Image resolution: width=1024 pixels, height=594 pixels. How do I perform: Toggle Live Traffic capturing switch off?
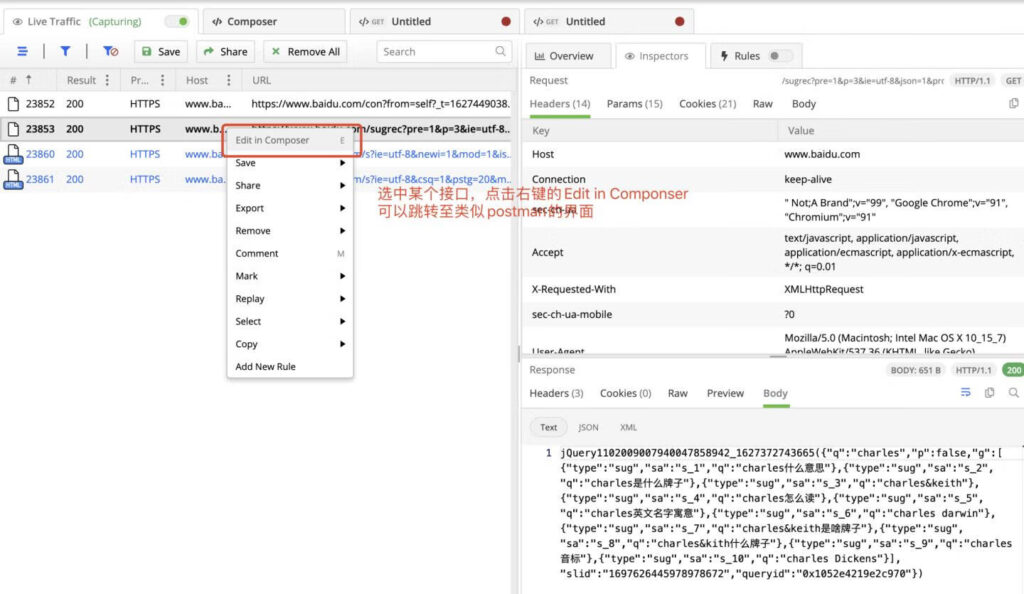(x=177, y=20)
